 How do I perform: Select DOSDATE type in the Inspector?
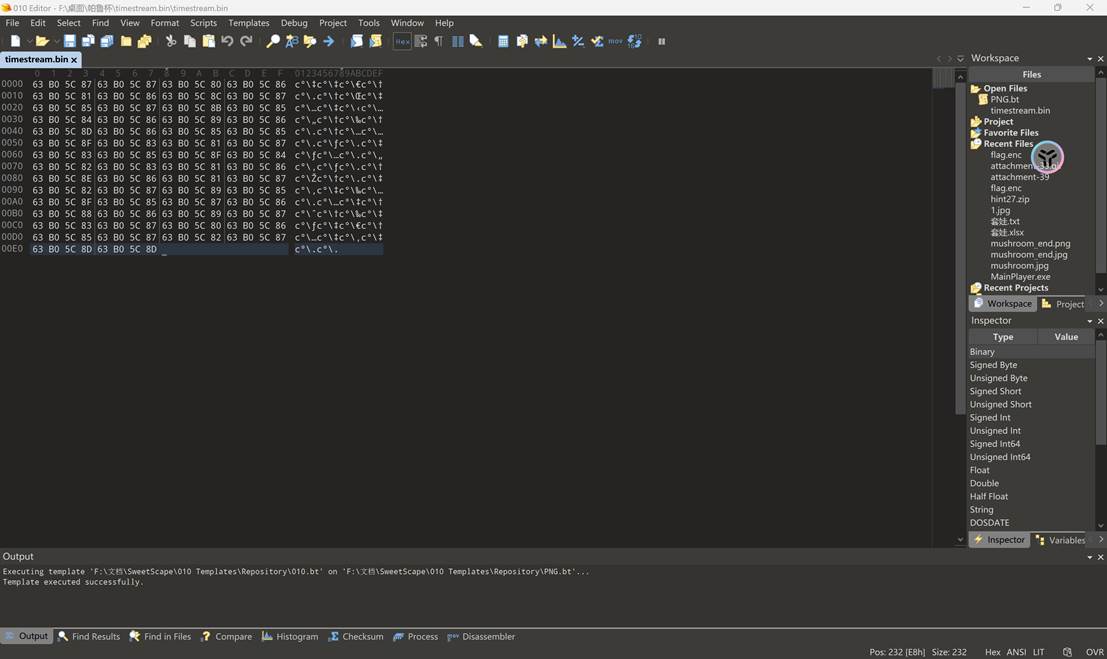(x=989, y=522)
